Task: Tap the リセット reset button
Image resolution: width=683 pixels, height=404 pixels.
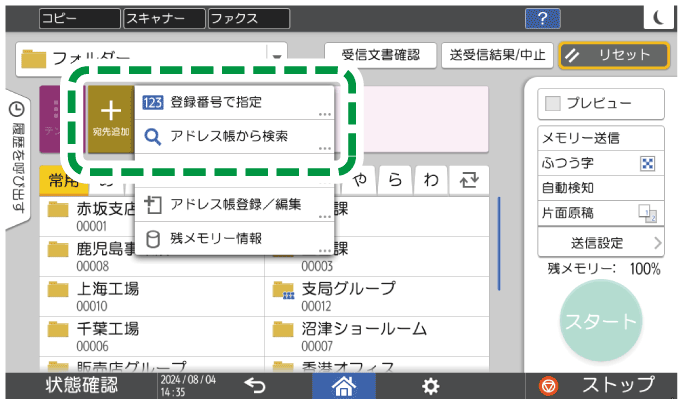Action: [614, 55]
